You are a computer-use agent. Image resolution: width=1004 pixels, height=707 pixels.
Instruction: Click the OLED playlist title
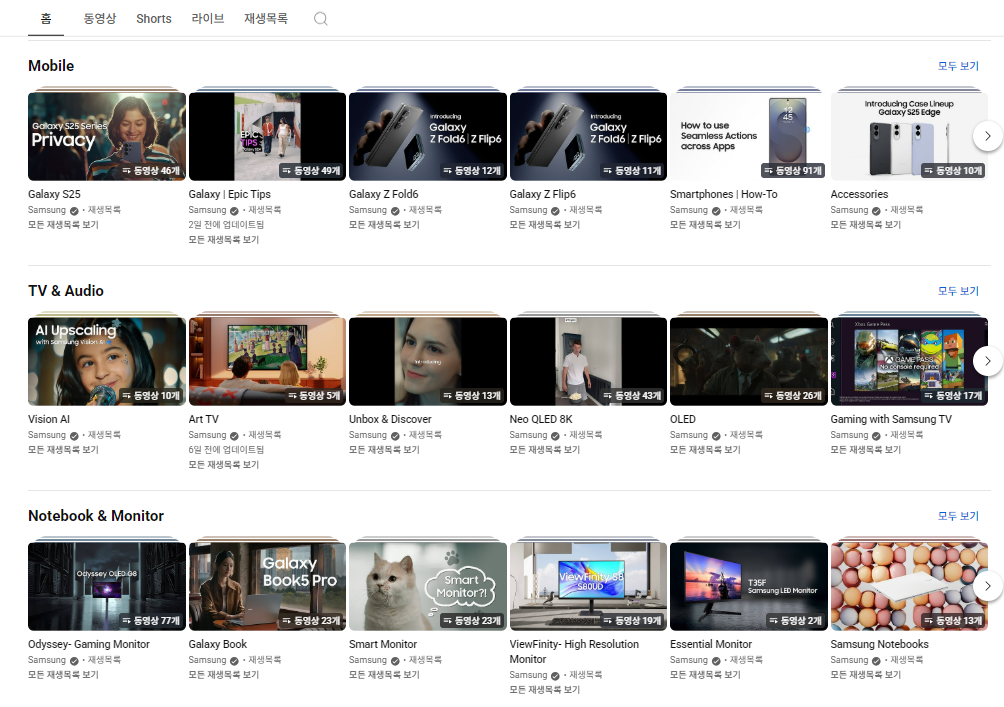coord(683,419)
